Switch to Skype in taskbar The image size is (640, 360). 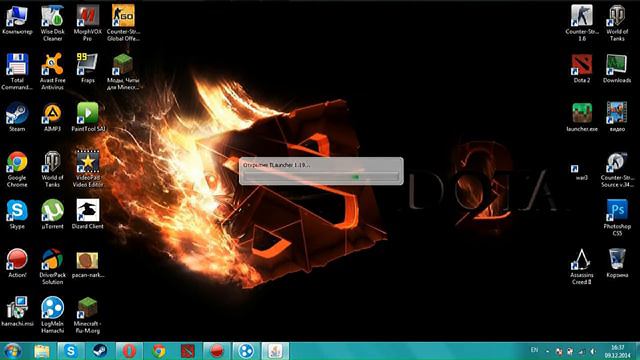point(71,351)
